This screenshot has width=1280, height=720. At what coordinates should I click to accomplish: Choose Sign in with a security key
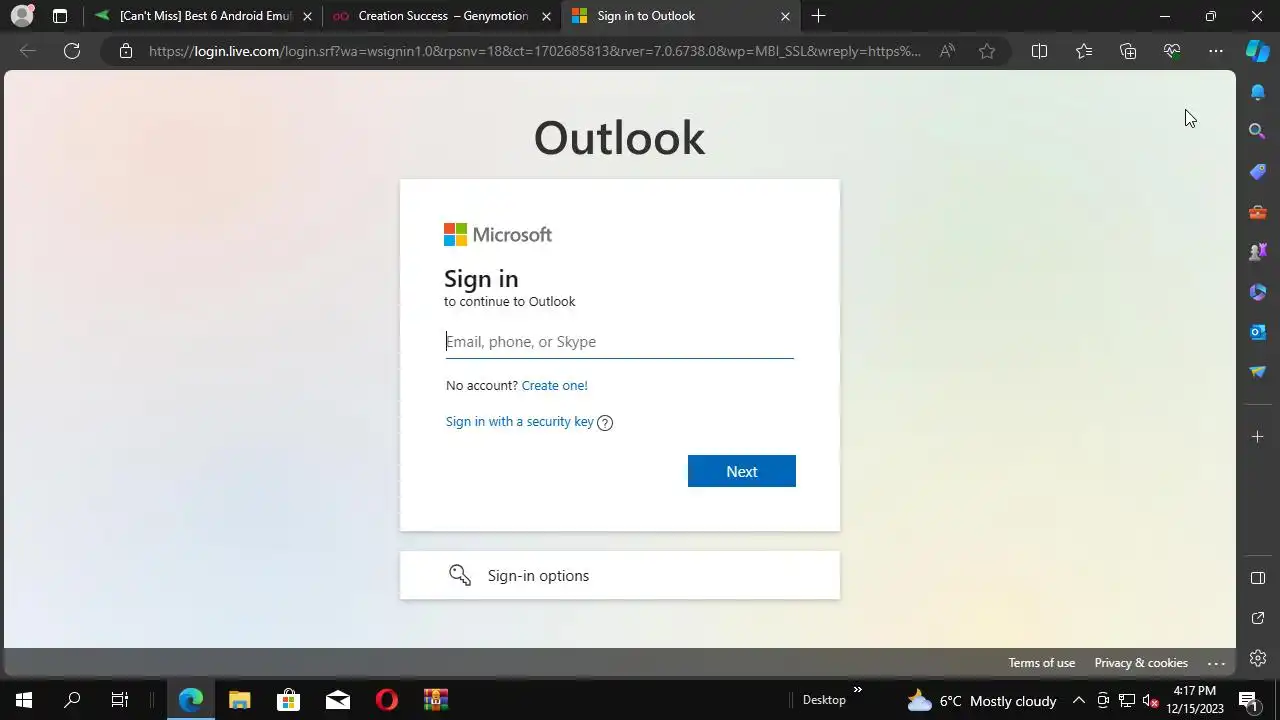pos(520,421)
